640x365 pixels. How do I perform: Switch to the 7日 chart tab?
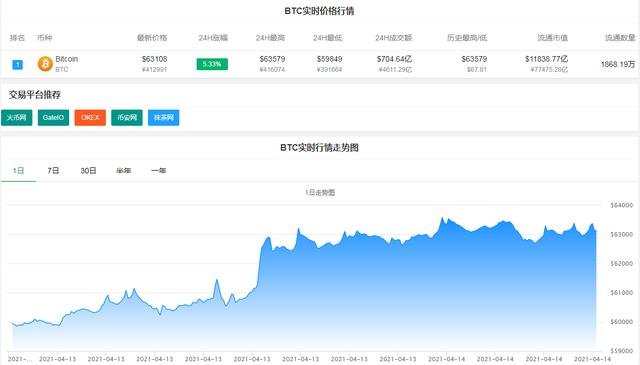click(53, 171)
